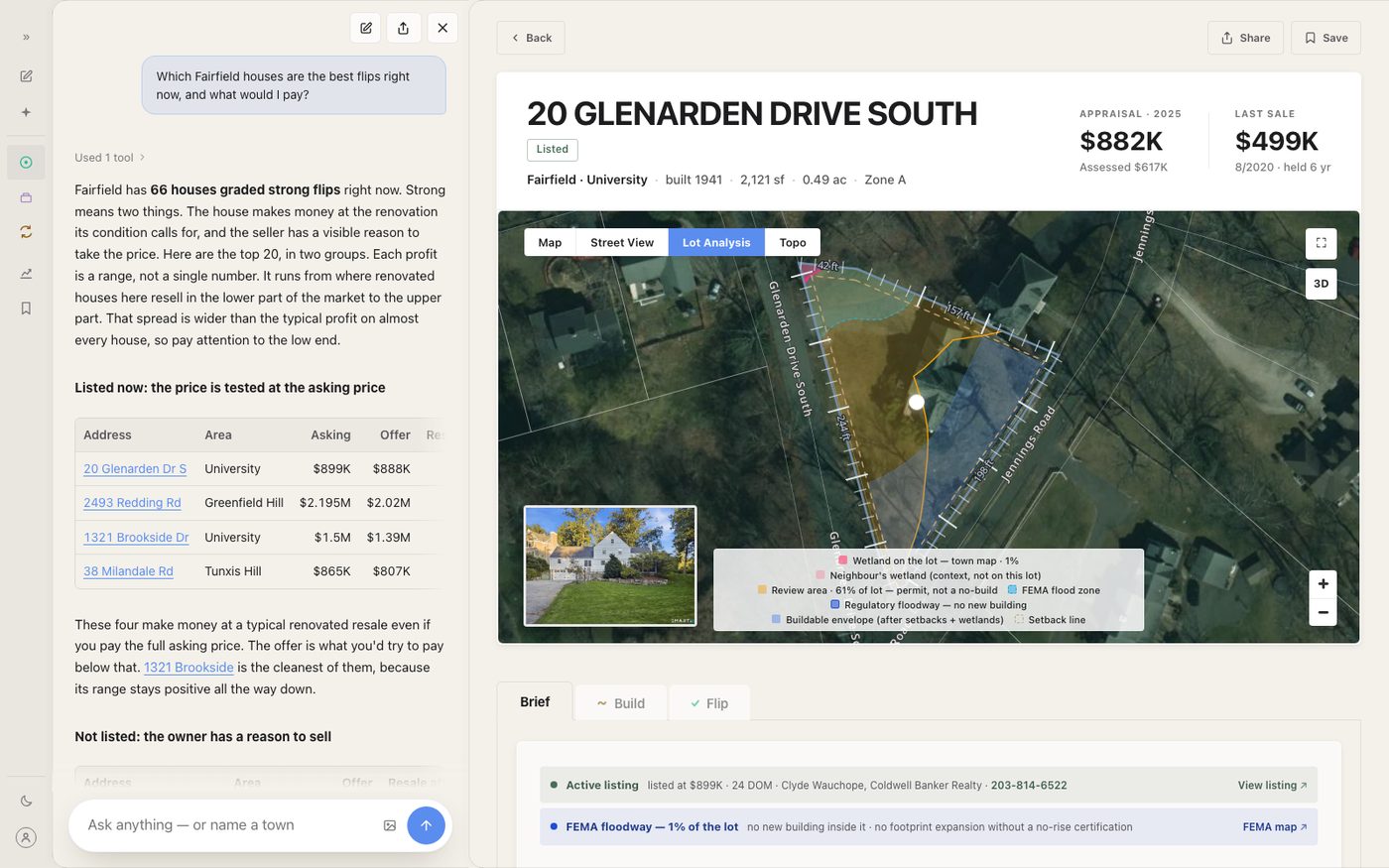Click the white lot marker on the map
The image size is (1389, 868).
[x=917, y=402]
